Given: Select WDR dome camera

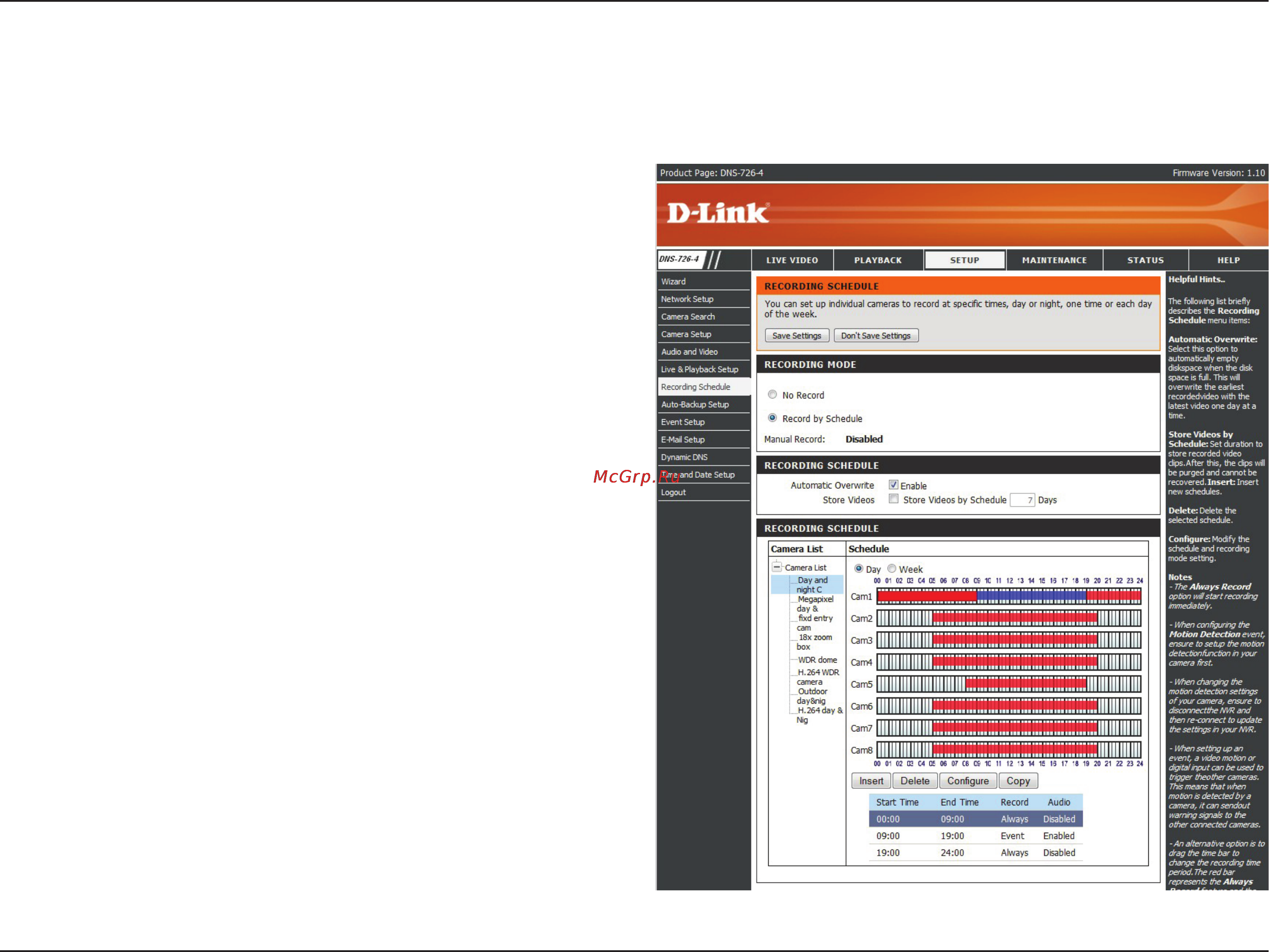Looking at the screenshot, I should 817,660.
